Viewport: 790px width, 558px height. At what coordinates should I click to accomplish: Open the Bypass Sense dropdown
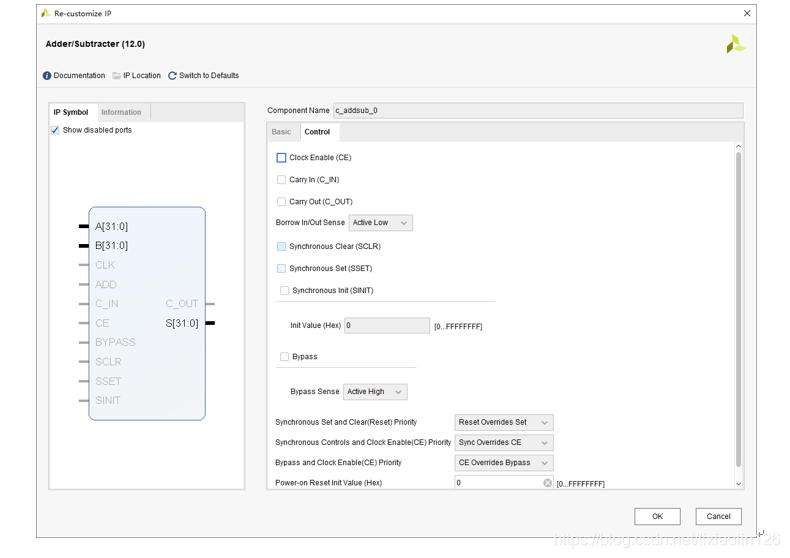click(x=375, y=392)
